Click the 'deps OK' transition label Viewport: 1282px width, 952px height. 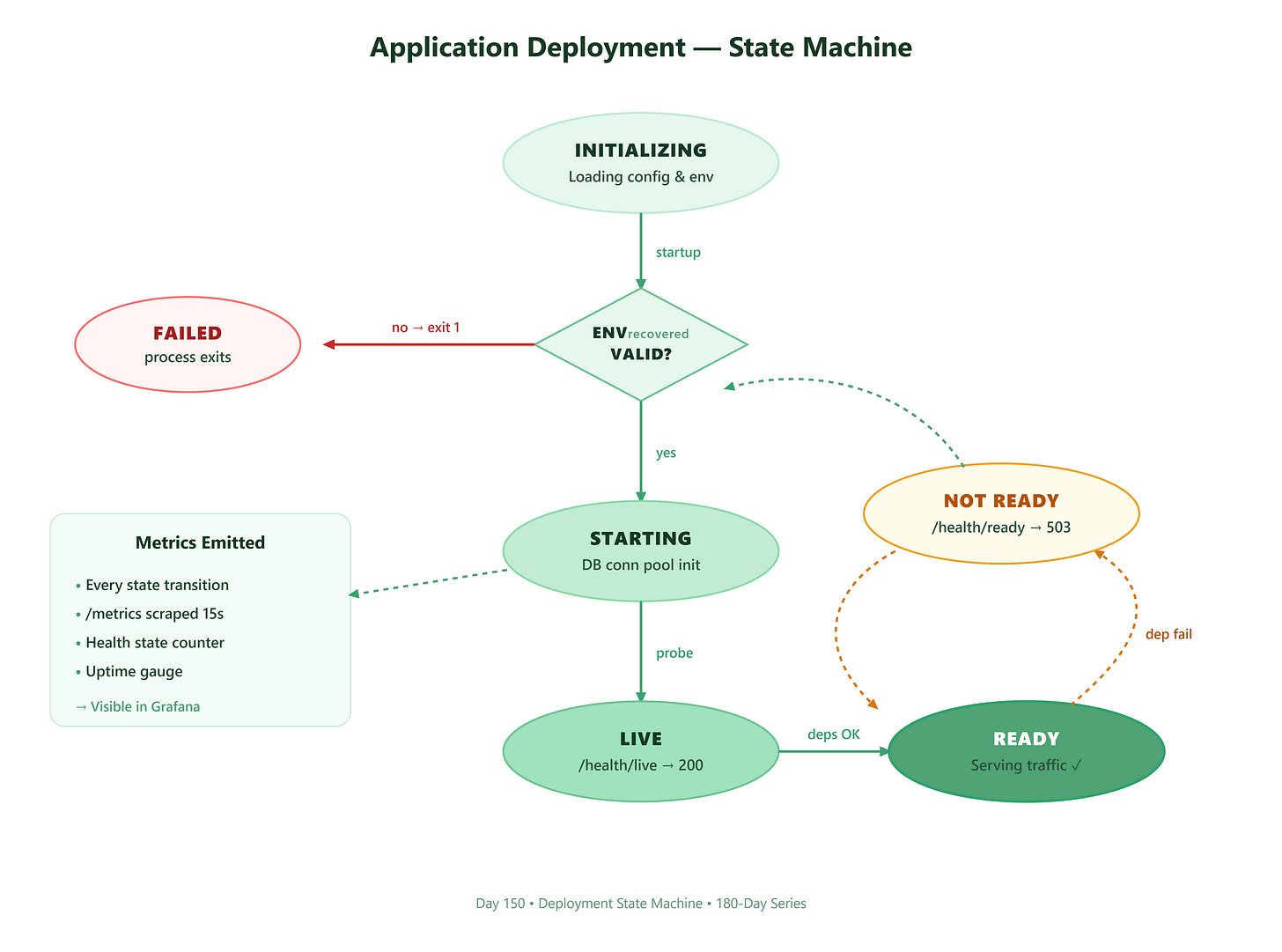834,734
